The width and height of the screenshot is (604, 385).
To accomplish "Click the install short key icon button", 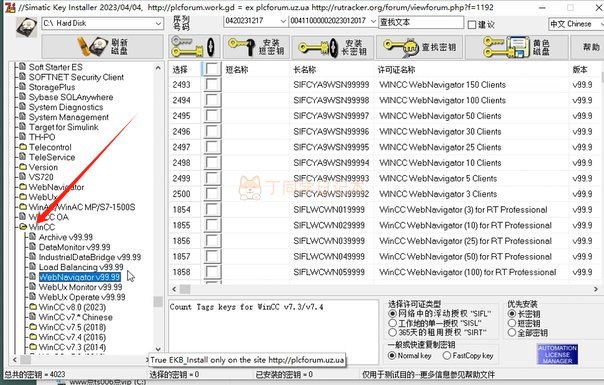I will point(256,47).
